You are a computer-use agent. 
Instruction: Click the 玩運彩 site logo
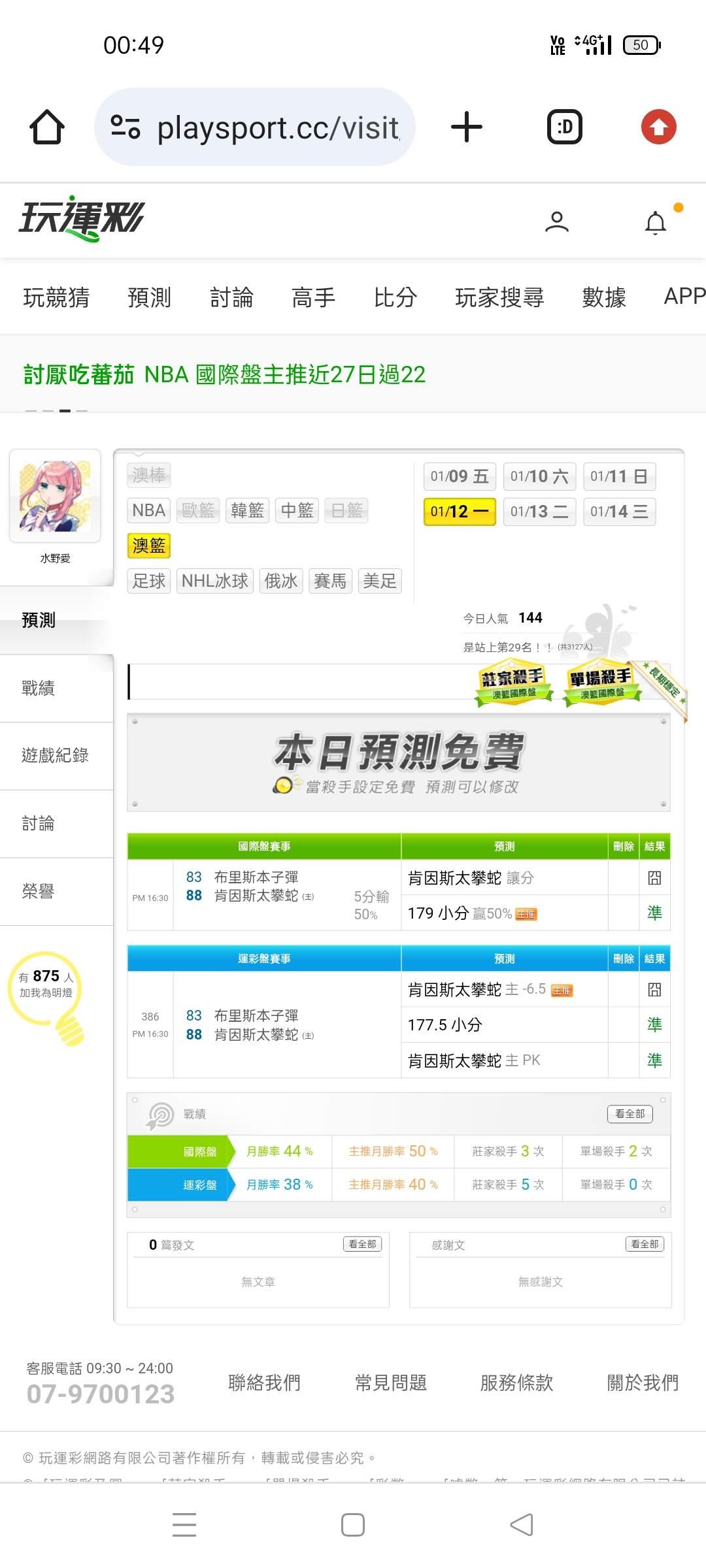tap(82, 218)
